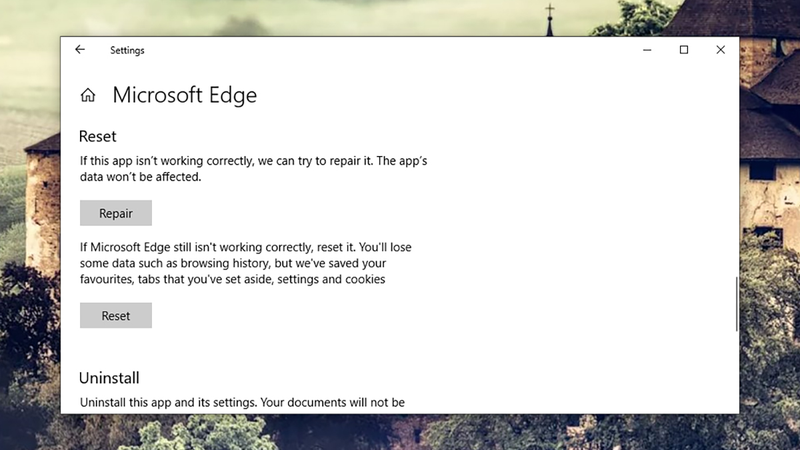Viewport: 800px width, 450px height.
Task: Click the text about uninstalling this app
Action: [x=242, y=402]
